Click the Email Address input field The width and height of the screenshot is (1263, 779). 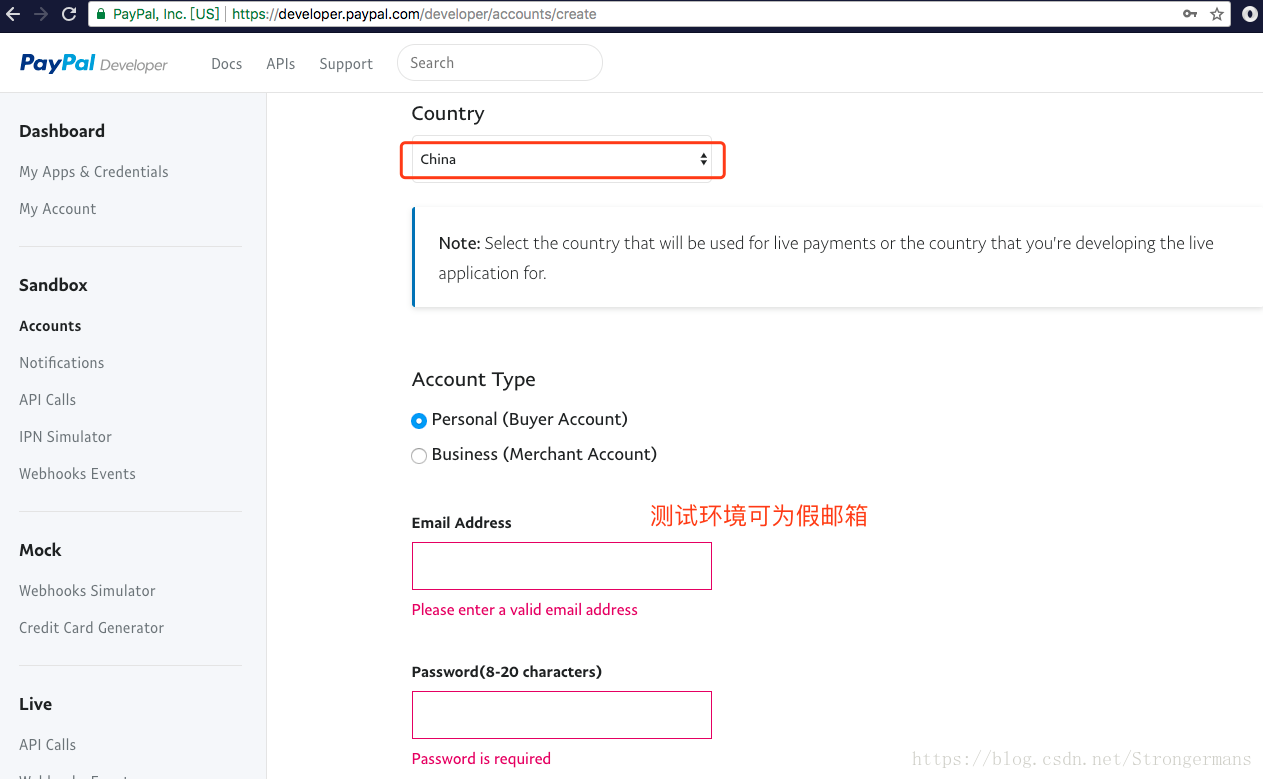562,566
